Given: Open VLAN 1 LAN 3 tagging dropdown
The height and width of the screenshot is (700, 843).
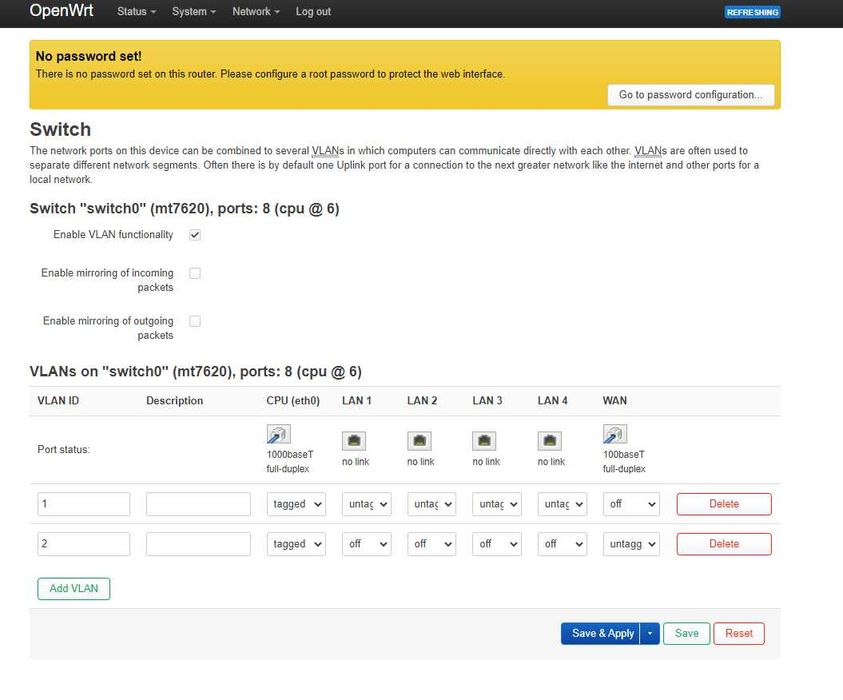Looking at the screenshot, I should coord(497,504).
